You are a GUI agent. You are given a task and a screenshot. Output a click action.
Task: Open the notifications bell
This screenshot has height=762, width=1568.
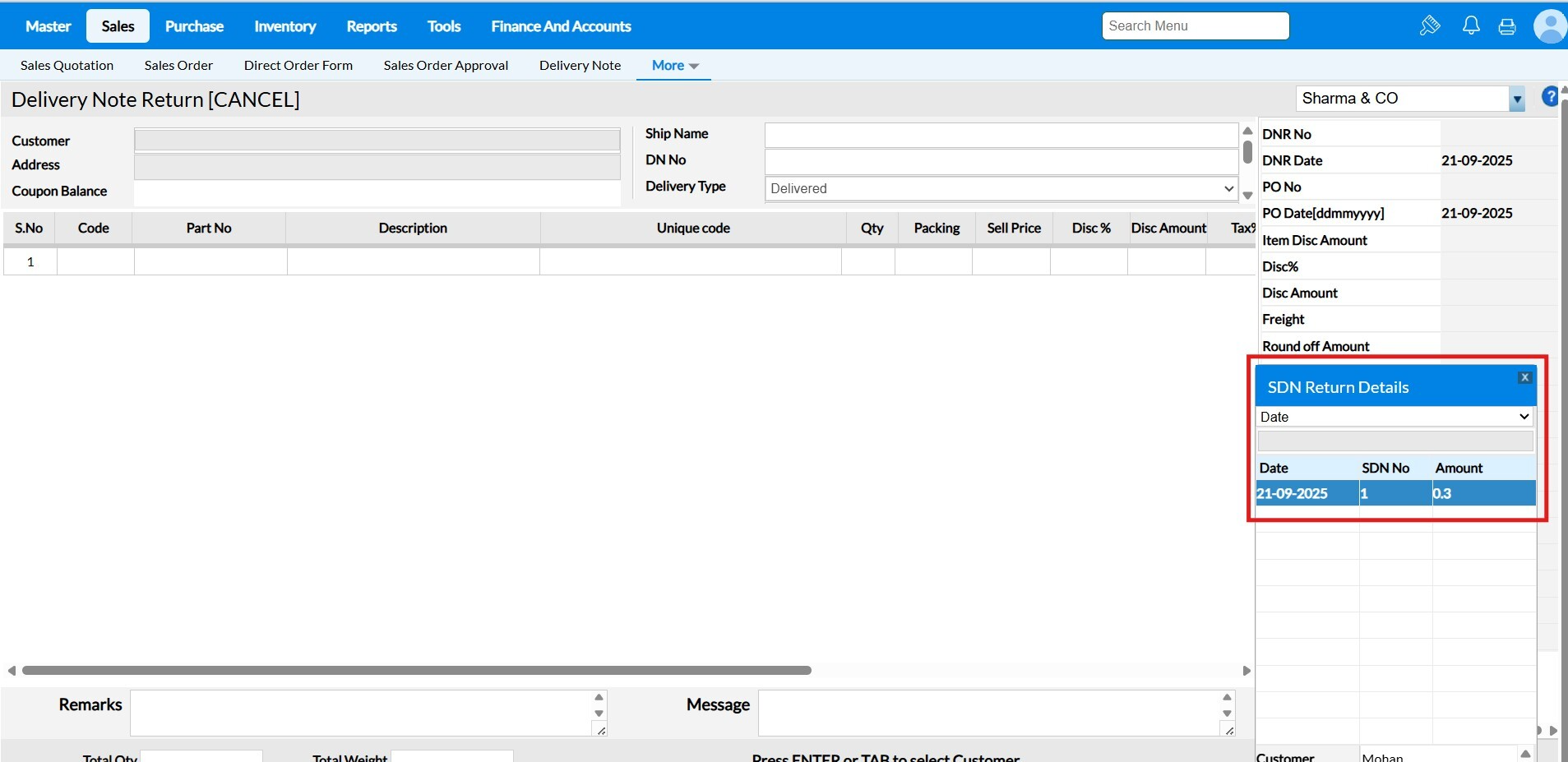click(1471, 25)
